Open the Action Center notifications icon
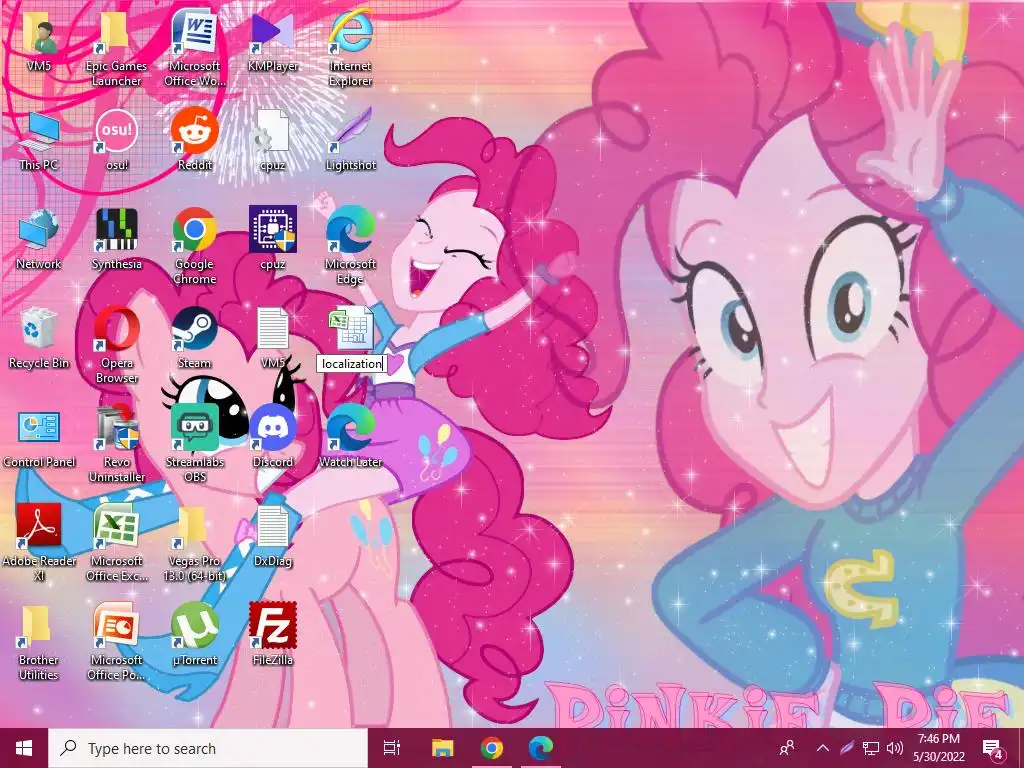 point(993,748)
